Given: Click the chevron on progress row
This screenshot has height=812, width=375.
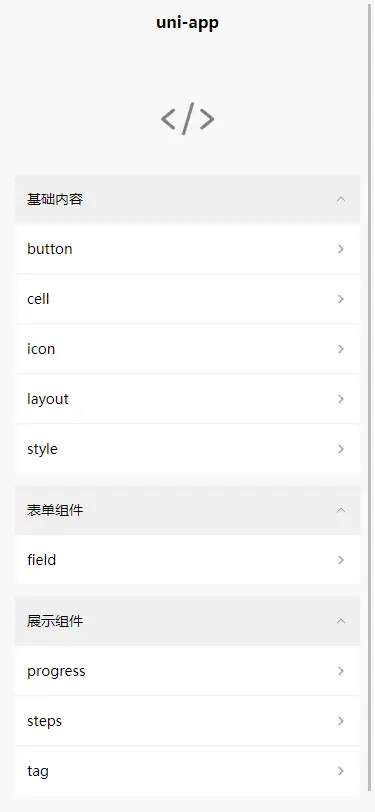Looking at the screenshot, I should pos(341,671).
